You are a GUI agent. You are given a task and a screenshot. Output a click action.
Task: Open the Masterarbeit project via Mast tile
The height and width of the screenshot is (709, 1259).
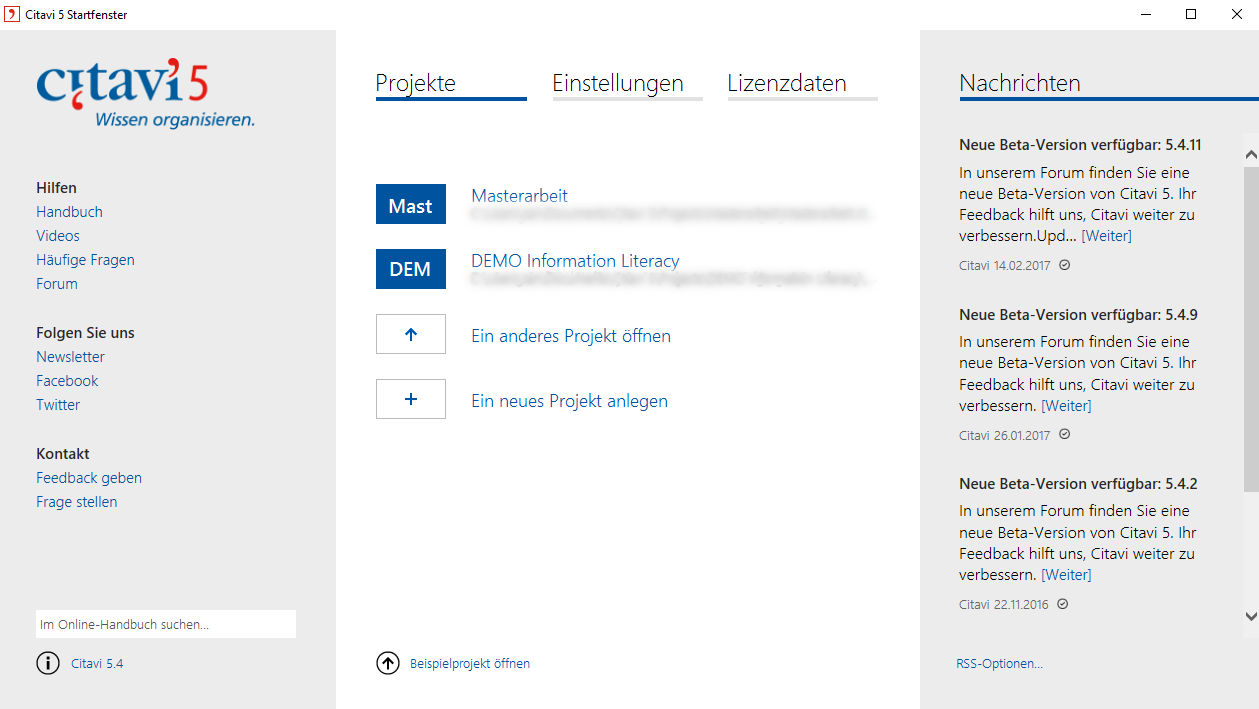[411, 205]
